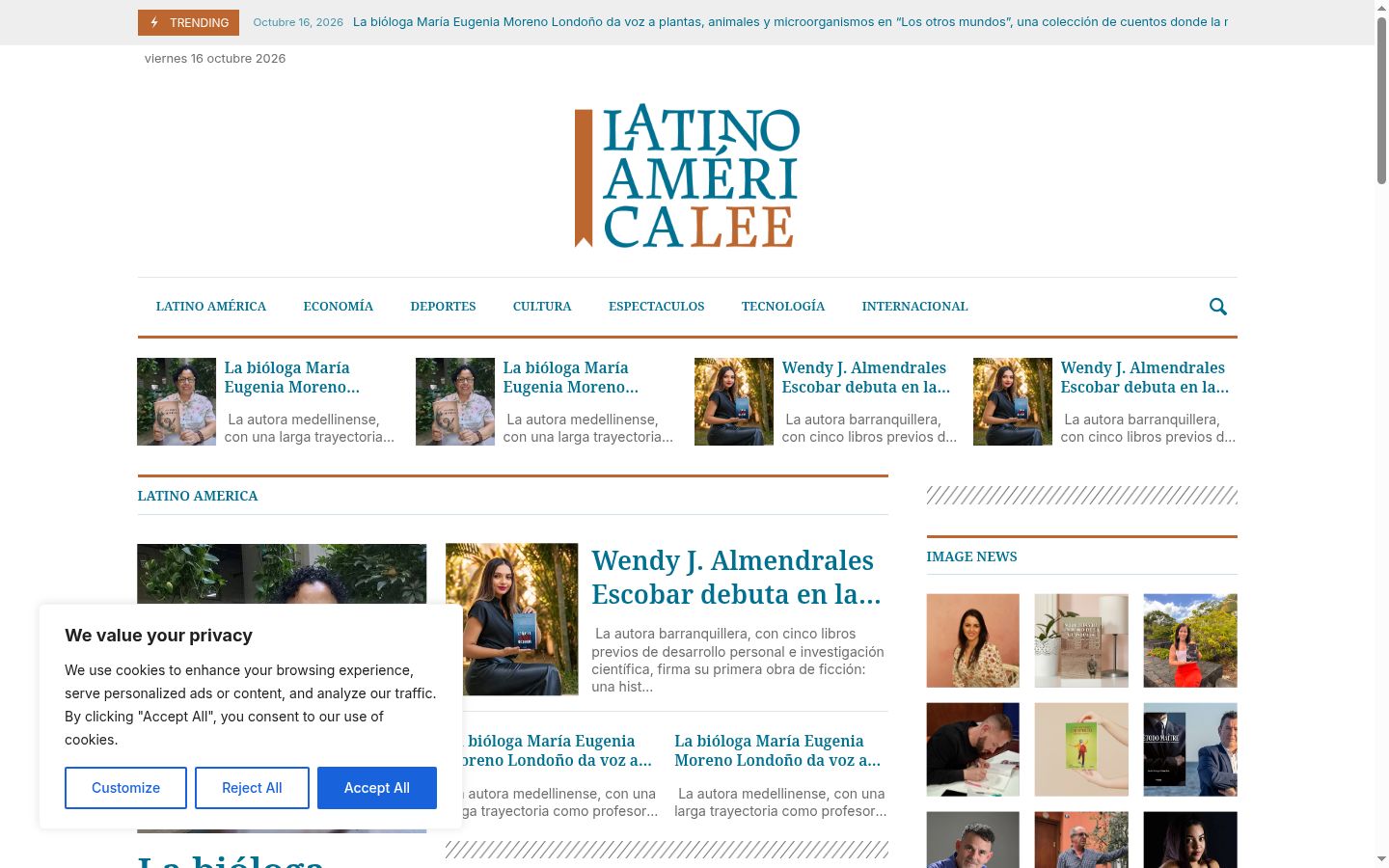Click the IMAGE NEWS heading
Viewport: 1389px width, 868px height.
971,556
